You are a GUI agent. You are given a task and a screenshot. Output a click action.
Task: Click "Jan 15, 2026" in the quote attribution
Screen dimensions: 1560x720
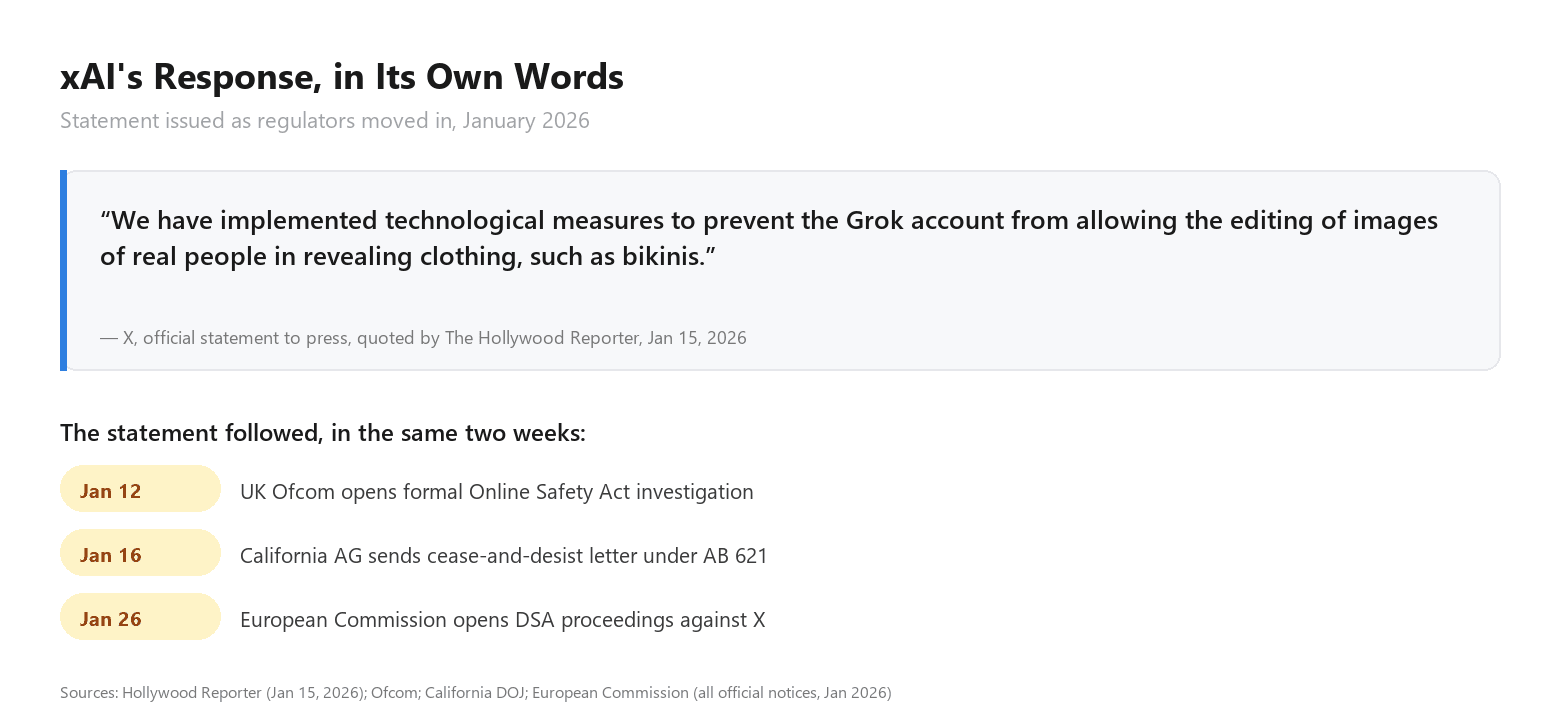(697, 338)
